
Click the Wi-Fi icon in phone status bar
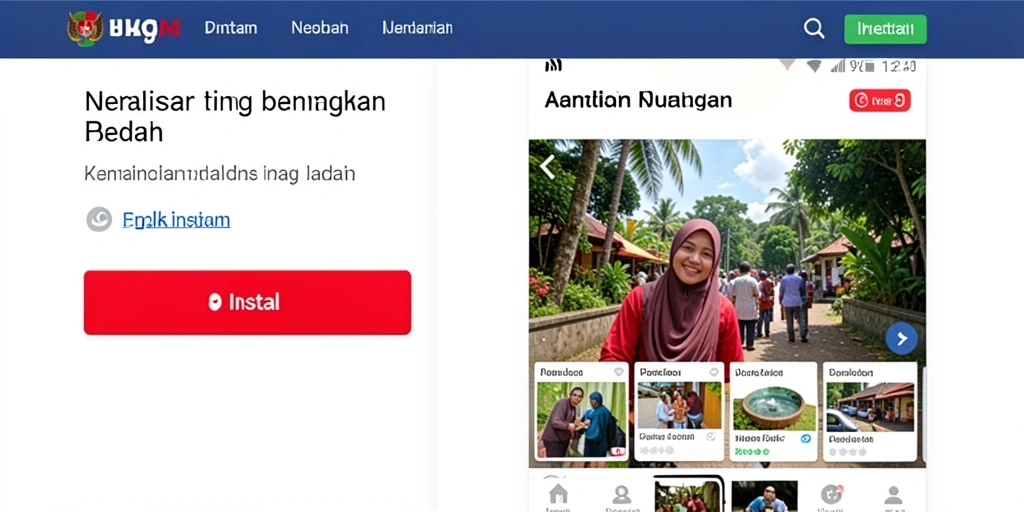[814, 66]
